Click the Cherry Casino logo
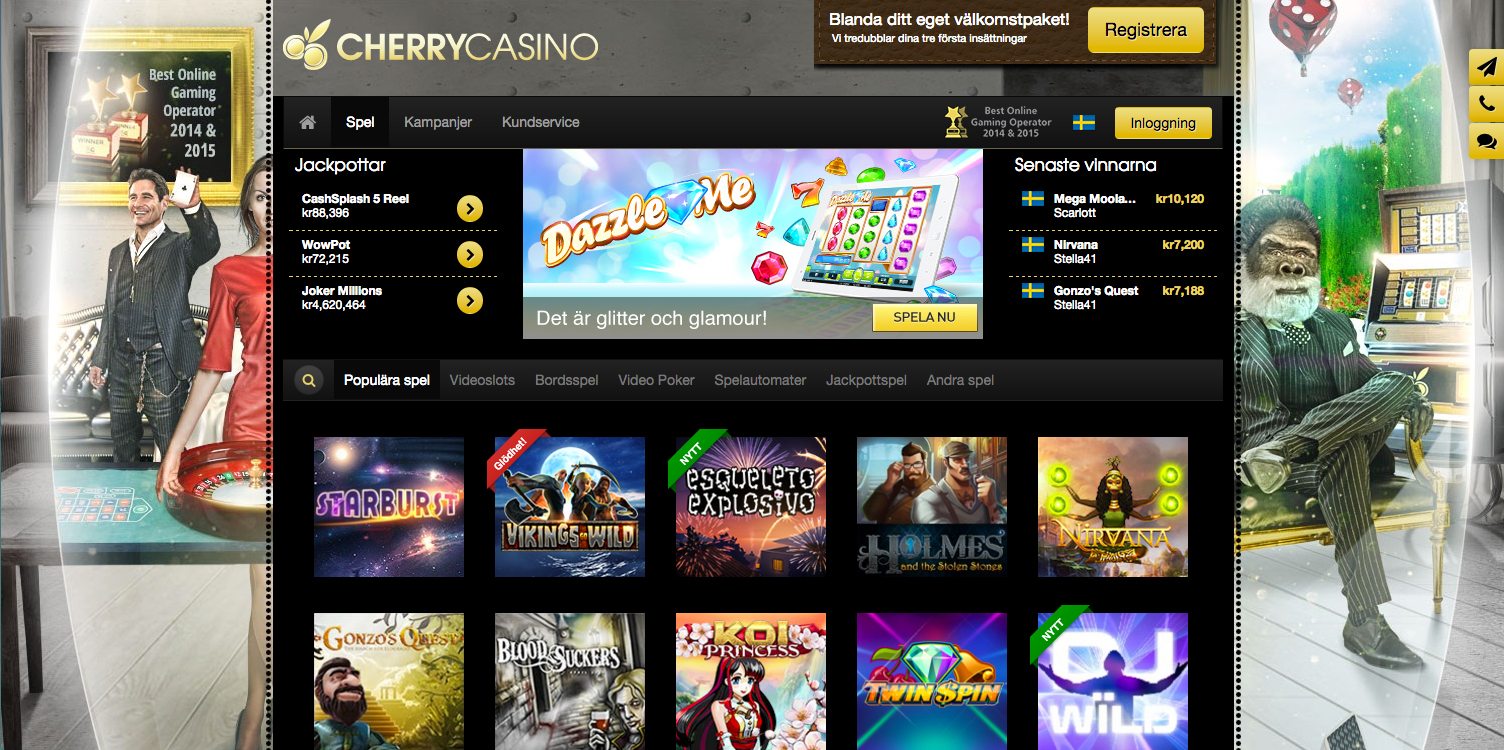 pyautogui.click(x=440, y=45)
